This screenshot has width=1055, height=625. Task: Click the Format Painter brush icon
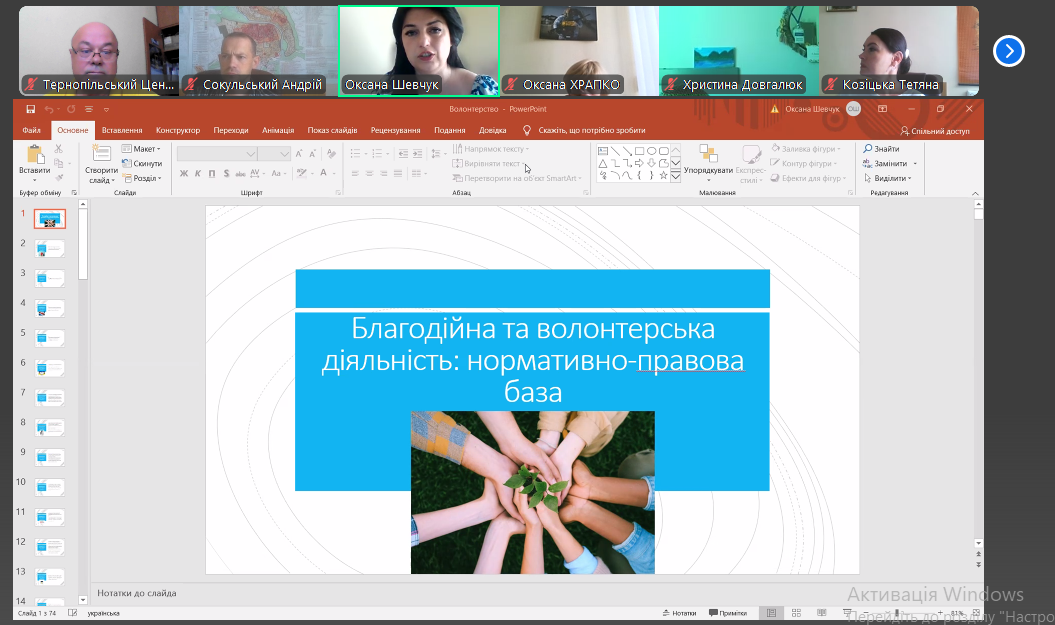(59, 178)
